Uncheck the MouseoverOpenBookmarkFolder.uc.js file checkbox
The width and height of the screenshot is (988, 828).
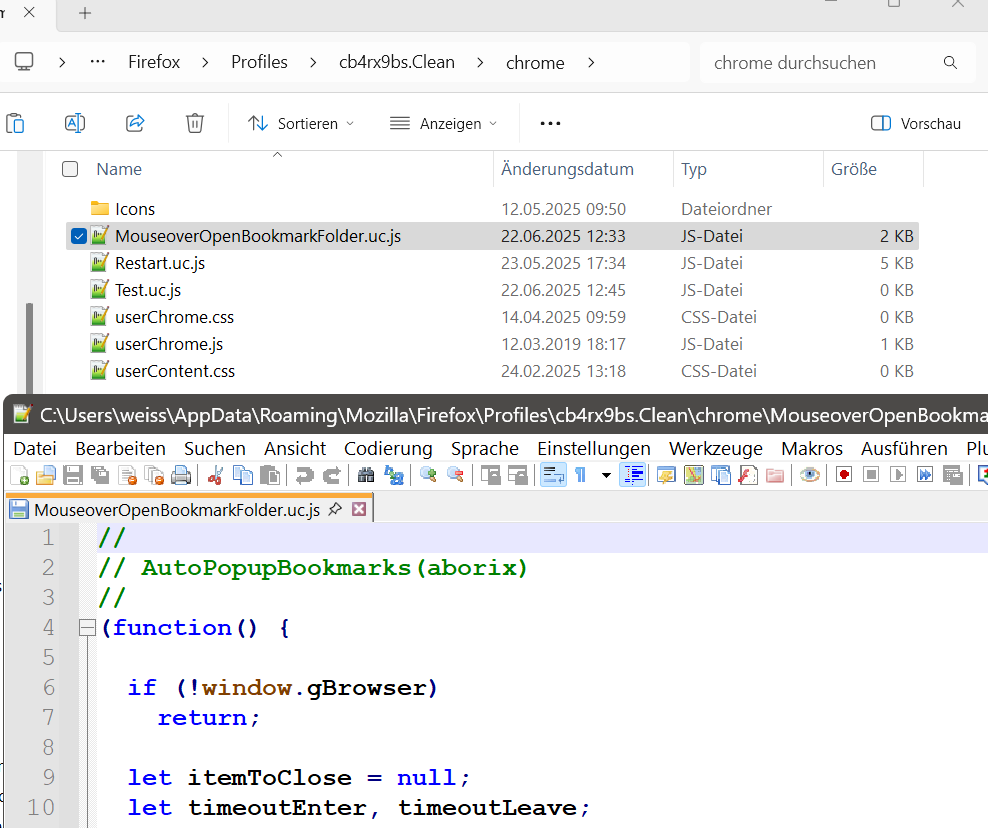[78, 236]
